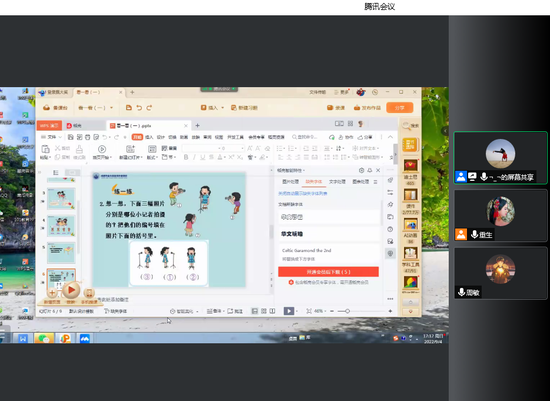Image resolution: width=550 pixels, height=401 pixels.
Task: Start slideshow from current slide play icon
Action: click(x=102, y=149)
